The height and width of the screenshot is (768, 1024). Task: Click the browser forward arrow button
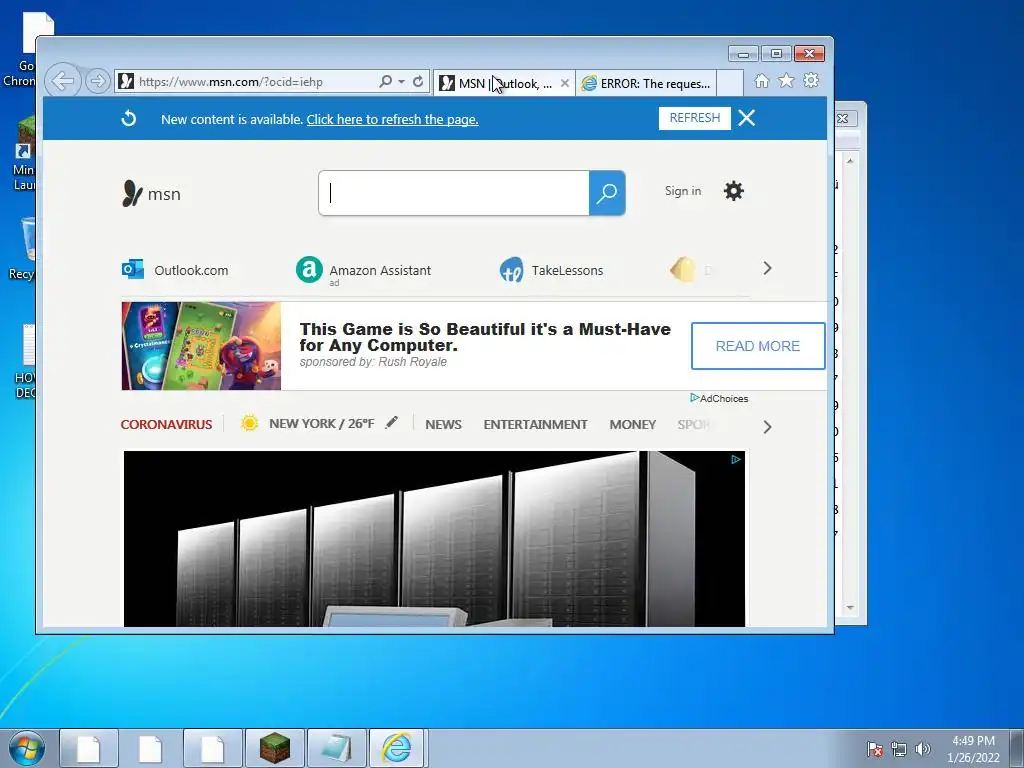[x=97, y=81]
